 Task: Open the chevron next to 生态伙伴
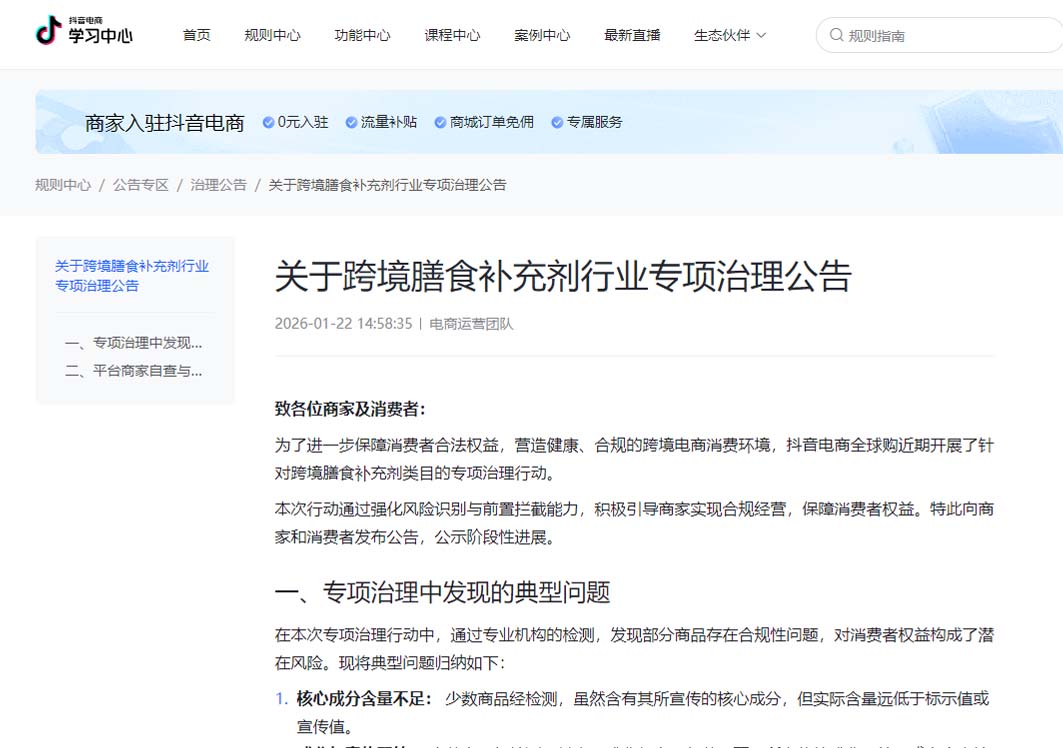(x=760, y=33)
